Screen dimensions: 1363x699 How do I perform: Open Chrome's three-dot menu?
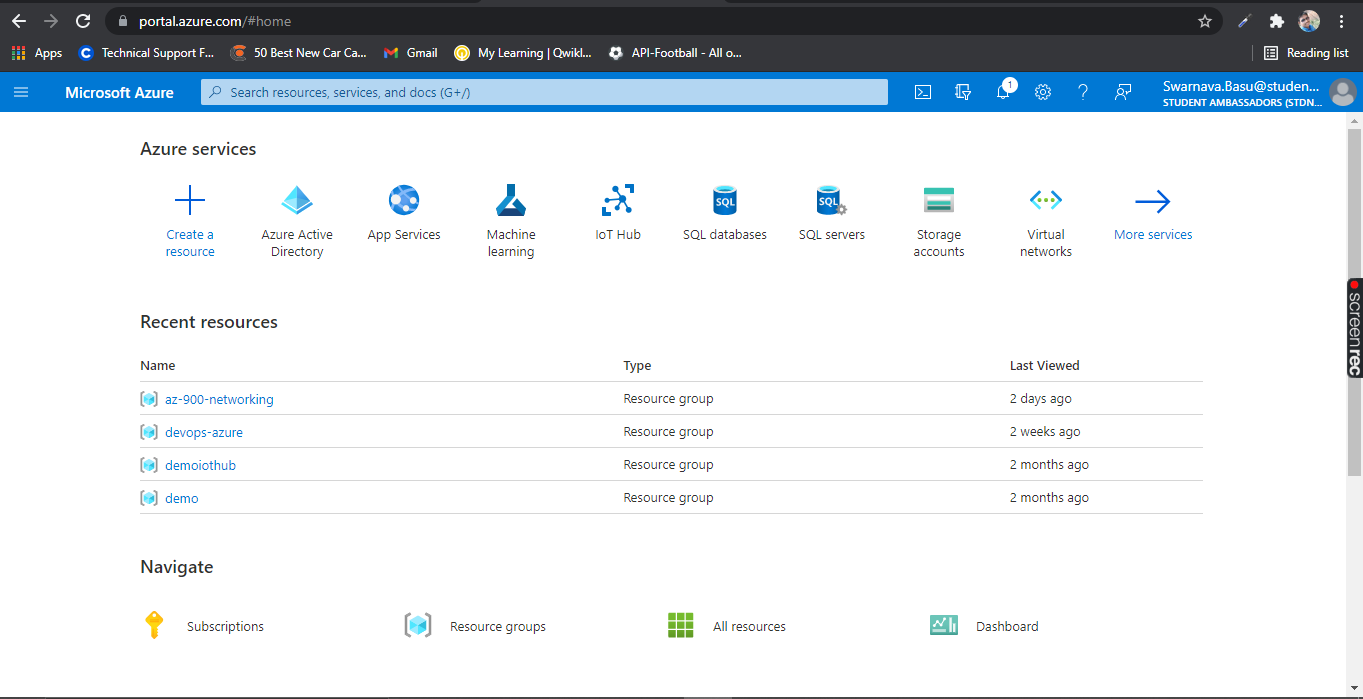pyautogui.click(x=1342, y=20)
